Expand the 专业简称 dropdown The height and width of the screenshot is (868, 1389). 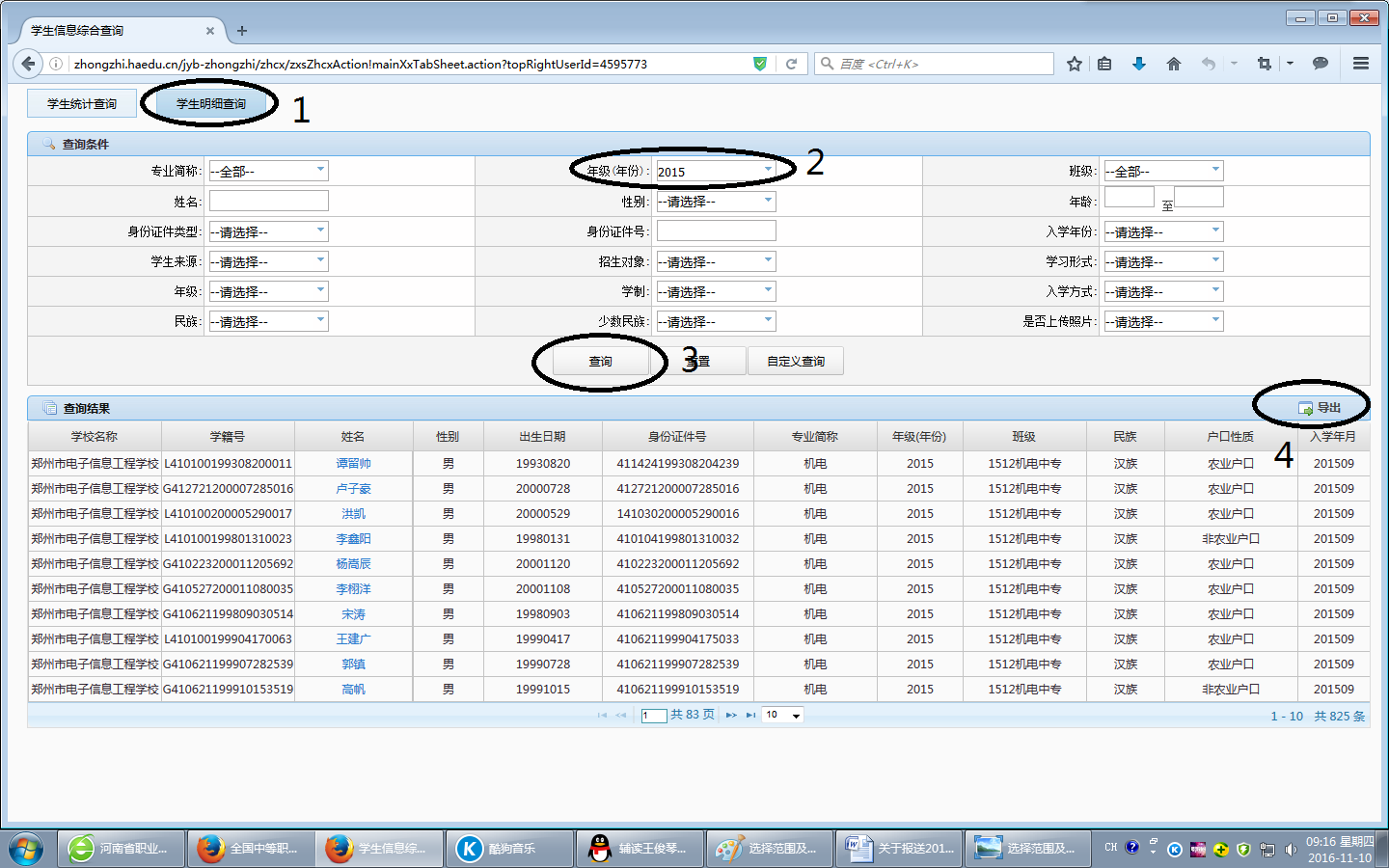(268, 172)
